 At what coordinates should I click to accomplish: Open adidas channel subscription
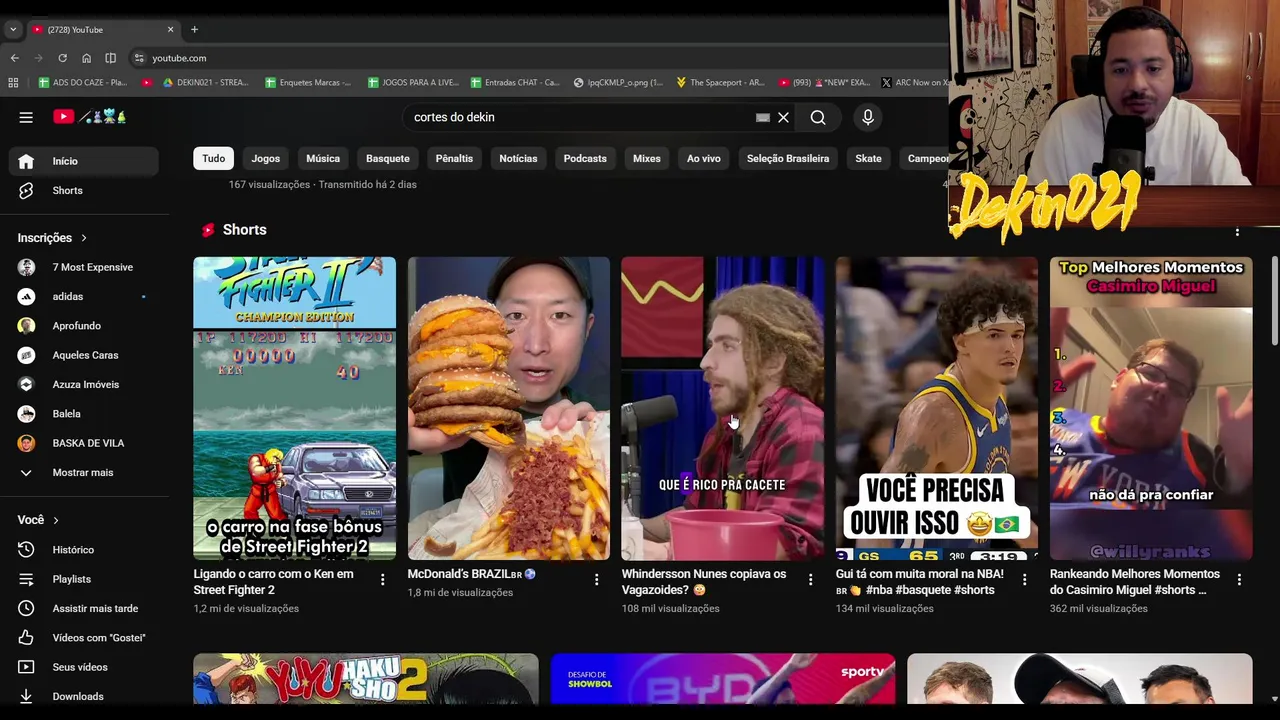tap(84, 296)
